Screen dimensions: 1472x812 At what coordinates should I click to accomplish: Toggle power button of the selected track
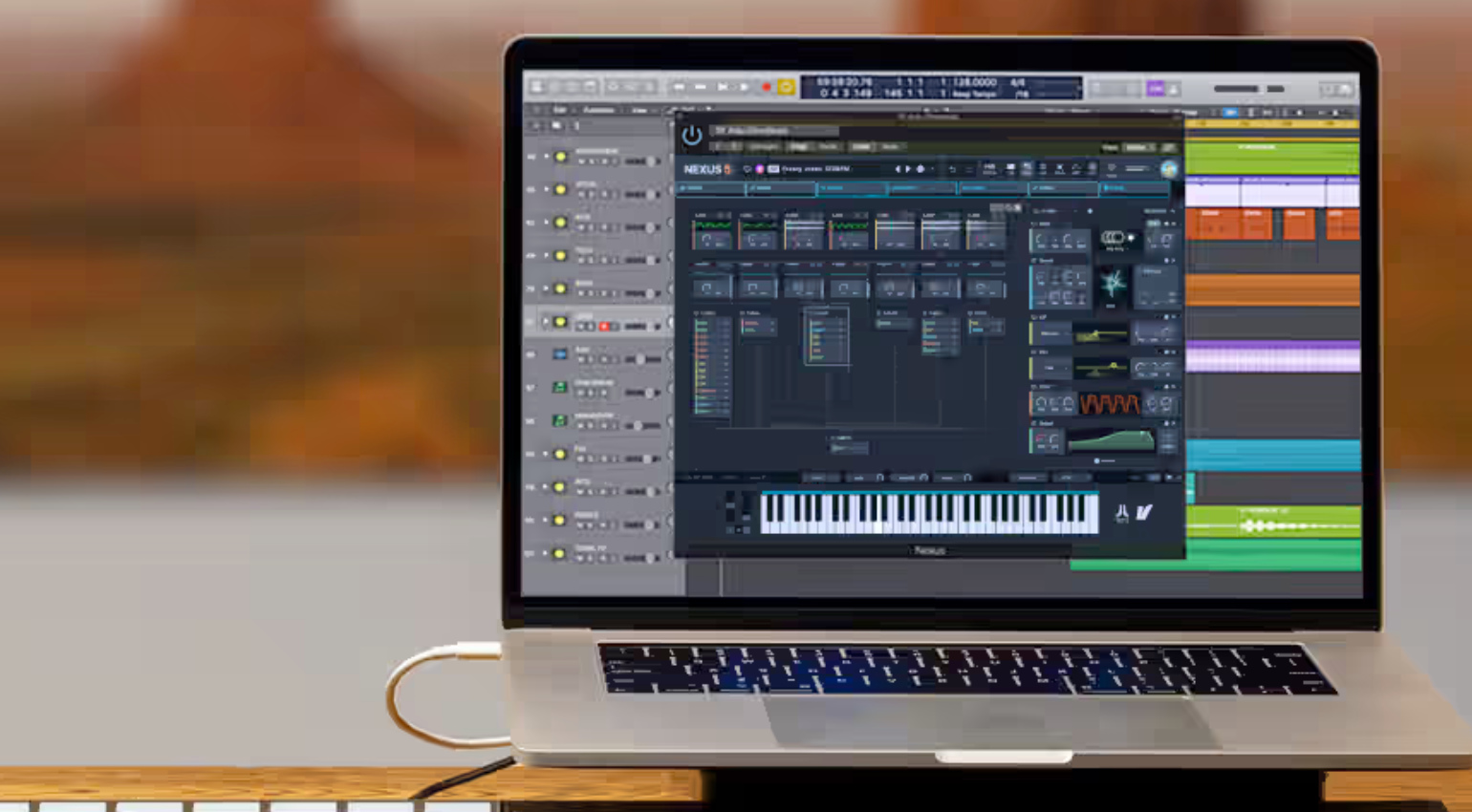pos(560,322)
